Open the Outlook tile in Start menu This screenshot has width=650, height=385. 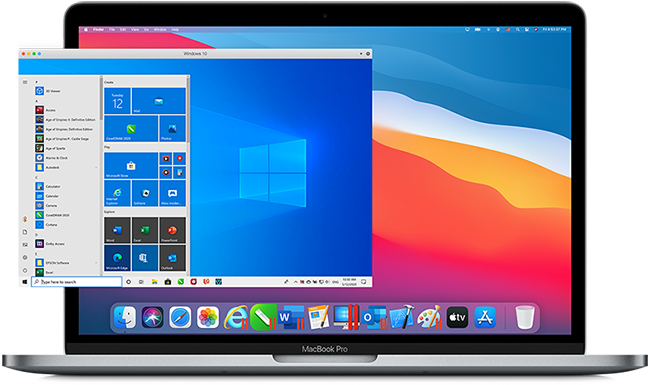coord(172,258)
